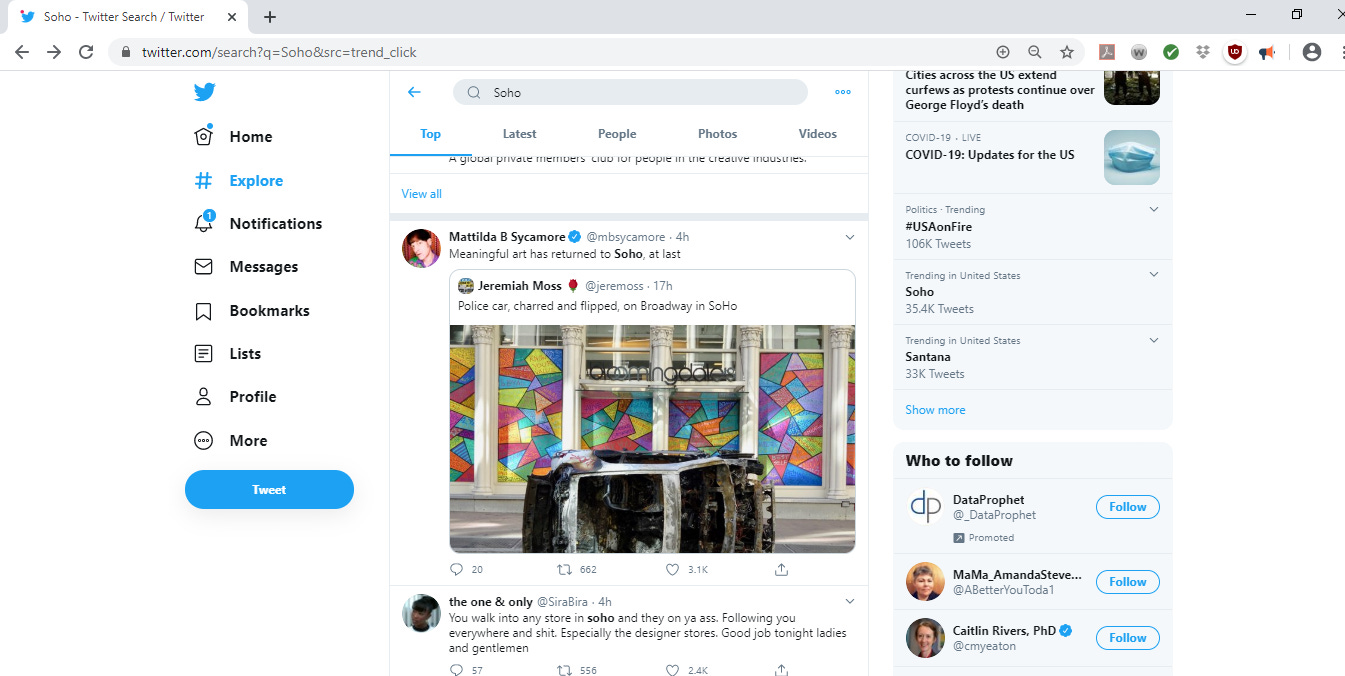Open Messages envelope item

click(245, 267)
